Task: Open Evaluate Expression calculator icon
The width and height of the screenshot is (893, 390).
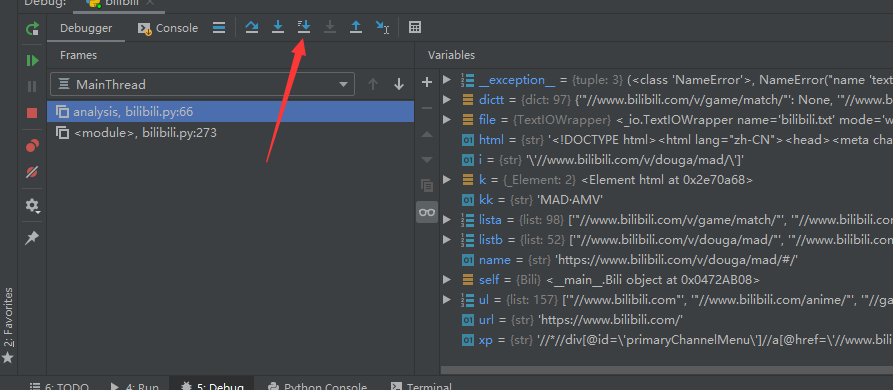Action: 415,27
